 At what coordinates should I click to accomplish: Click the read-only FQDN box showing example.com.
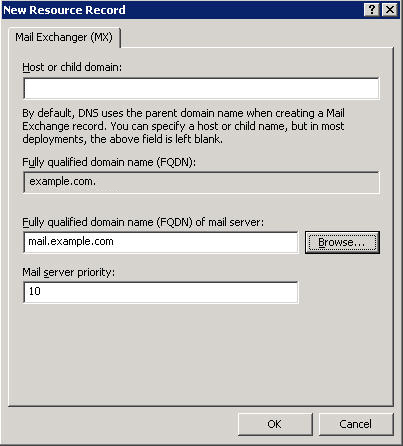tap(201, 182)
